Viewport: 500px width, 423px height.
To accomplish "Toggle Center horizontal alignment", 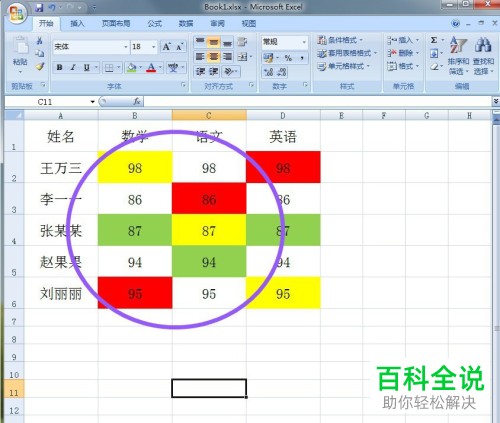I will (213, 57).
